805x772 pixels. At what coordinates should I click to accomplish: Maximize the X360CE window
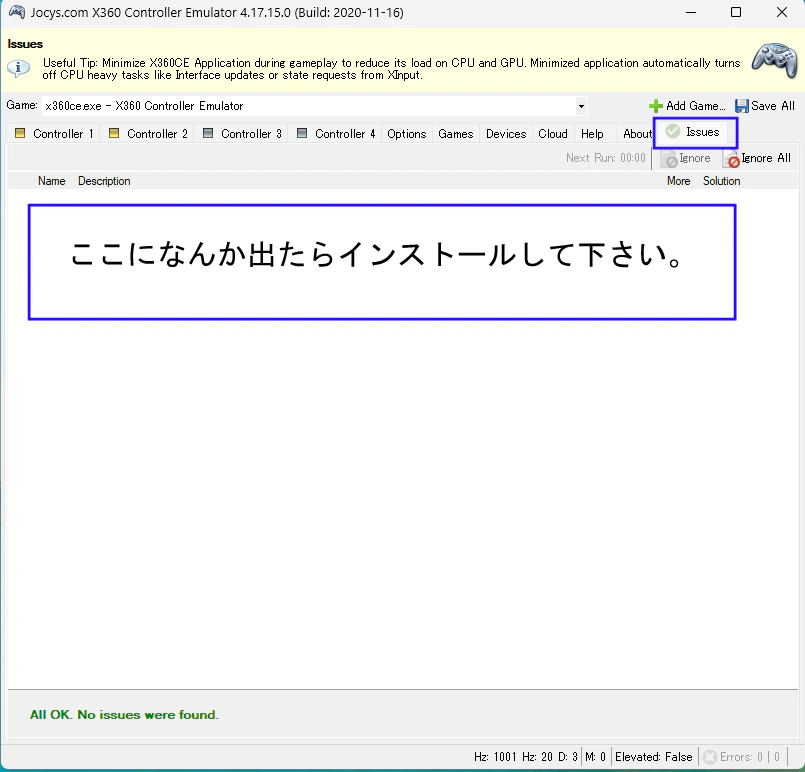tap(736, 12)
